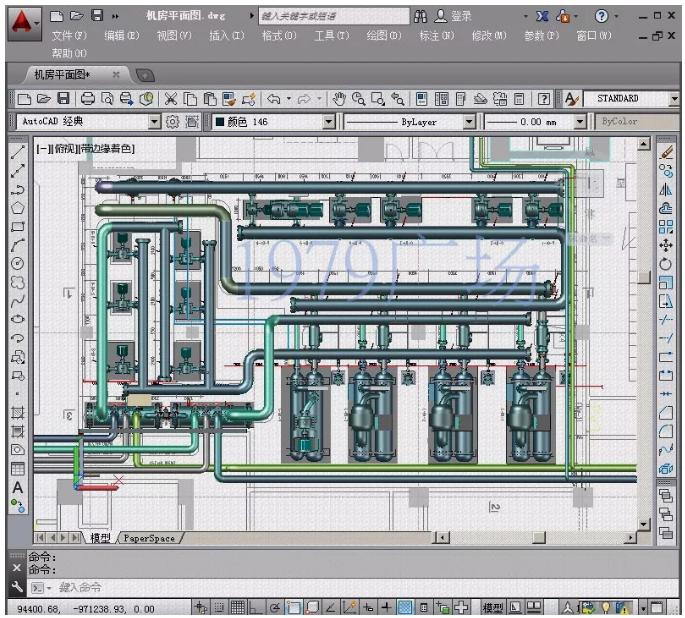685x618 pixels.
Task: Switch to the PaperSpace layout tab
Action: click(x=149, y=538)
